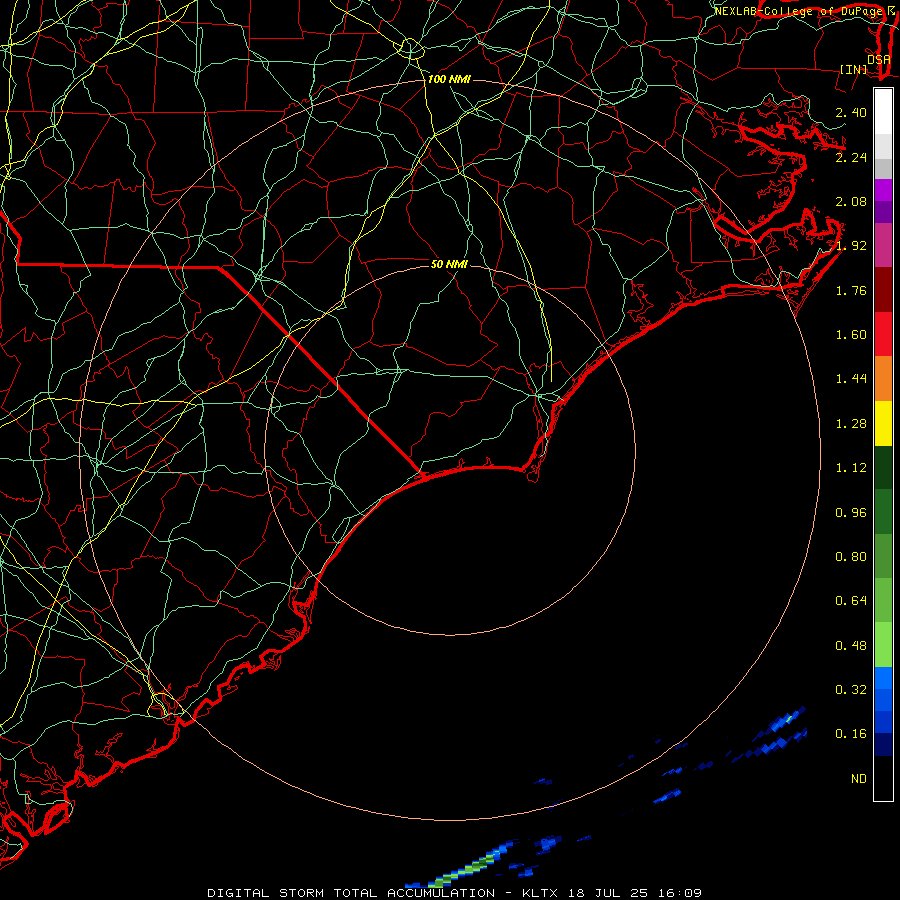Select the 0.16 scale value

[851, 734]
